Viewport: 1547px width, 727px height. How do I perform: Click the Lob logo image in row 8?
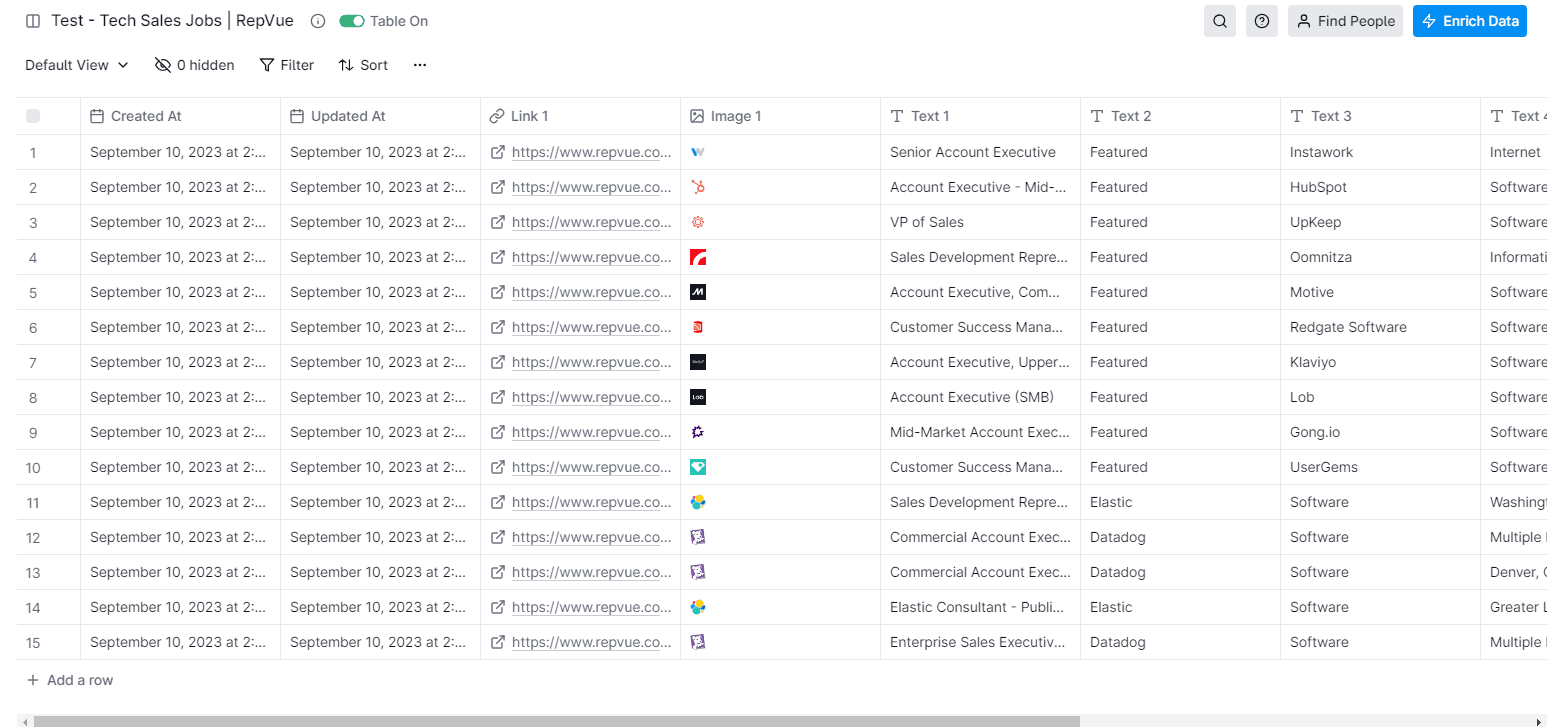tap(698, 397)
